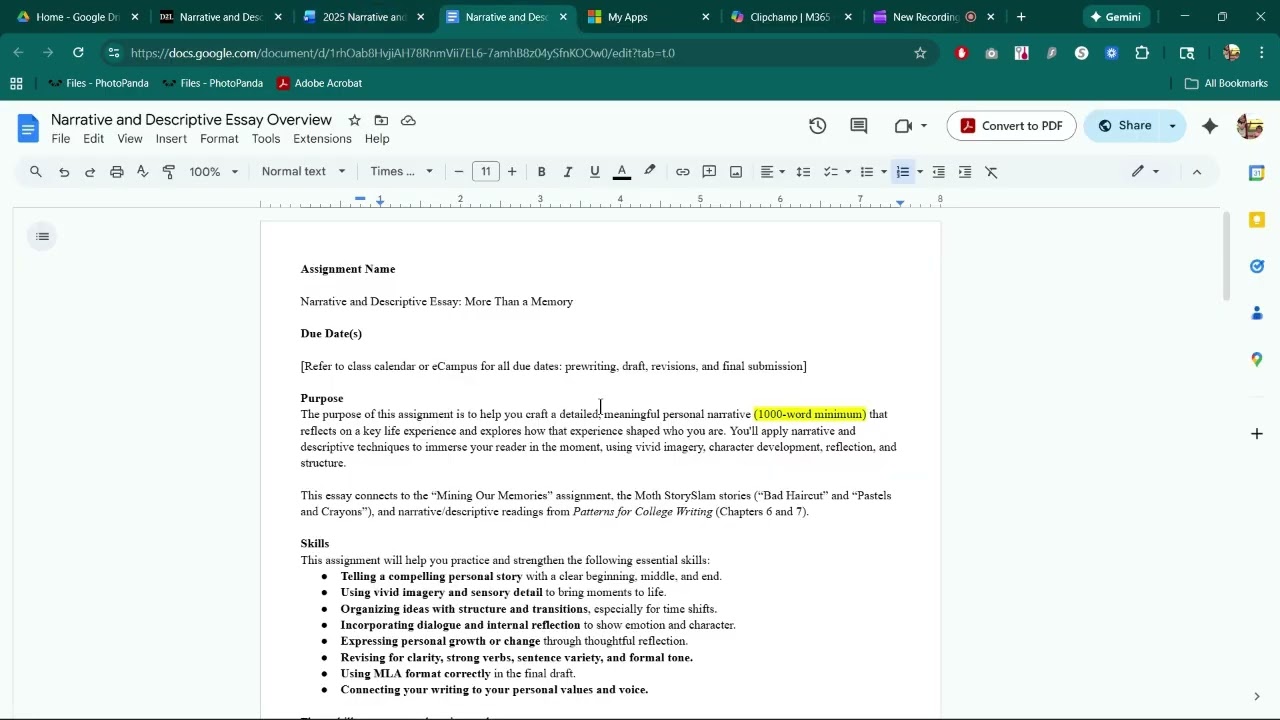Open Google Calendar side panel
Viewport: 1280px width, 720px height.
[x=1257, y=173]
